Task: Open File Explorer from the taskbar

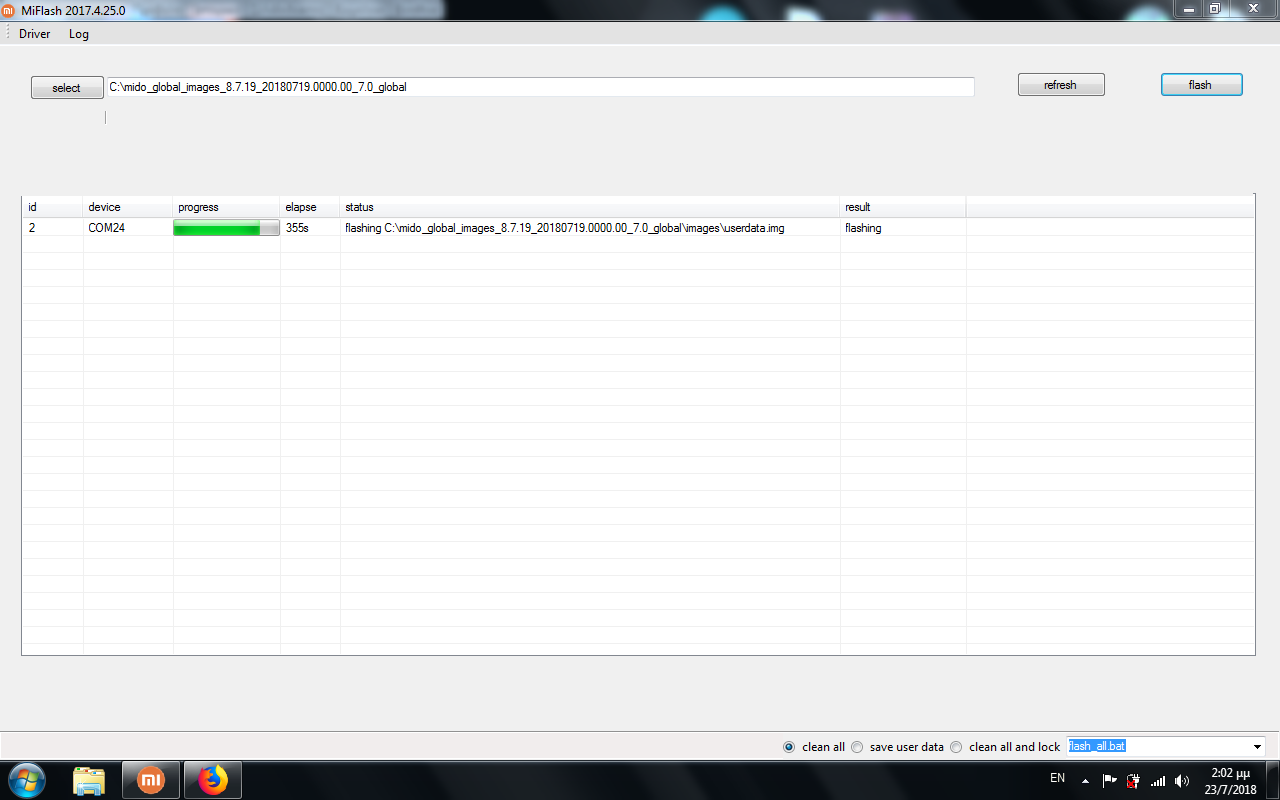Action: pyautogui.click(x=89, y=780)
